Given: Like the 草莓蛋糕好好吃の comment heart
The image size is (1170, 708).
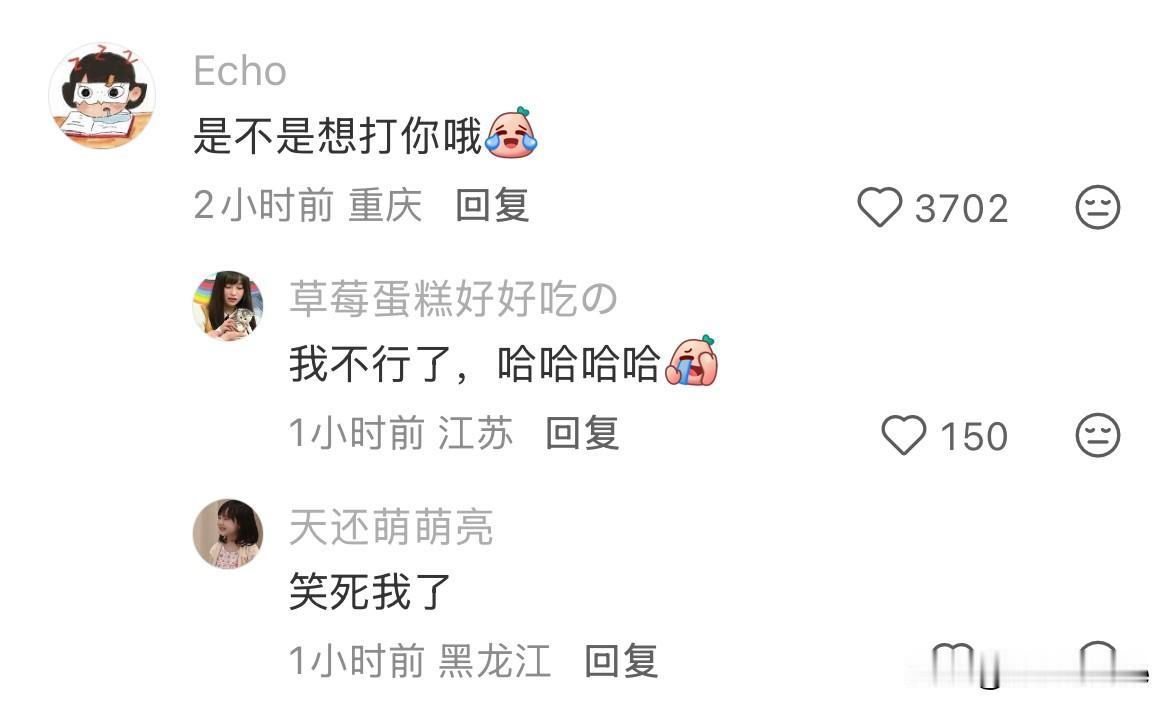Looking at the screenshot, I should [904, 435].
